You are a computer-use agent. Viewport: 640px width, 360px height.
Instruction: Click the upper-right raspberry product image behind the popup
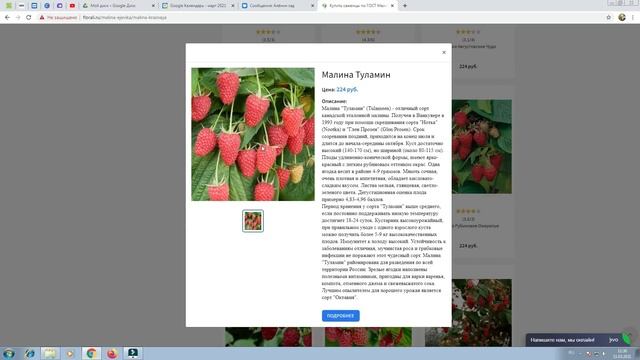coord(482,147)
